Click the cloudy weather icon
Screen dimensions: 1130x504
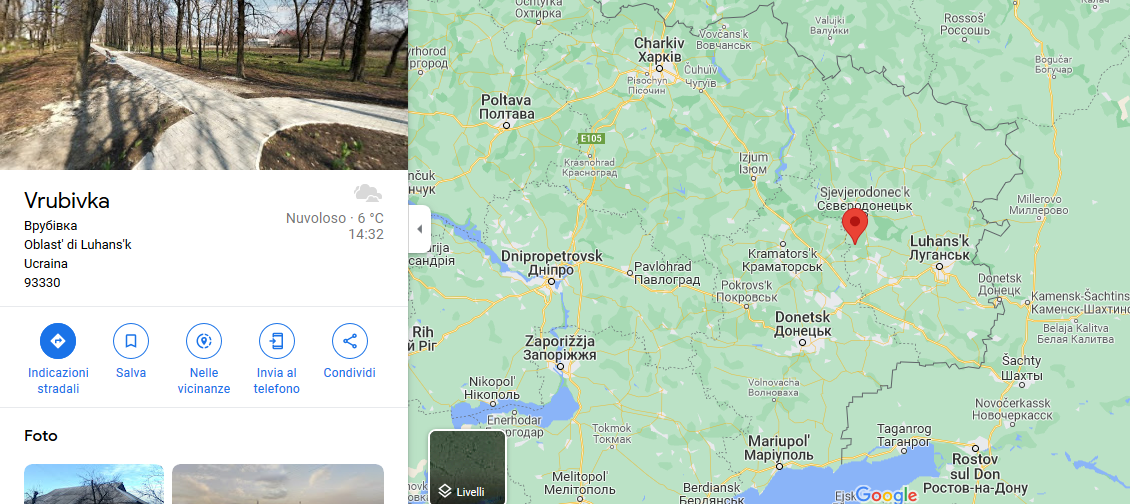368,193
